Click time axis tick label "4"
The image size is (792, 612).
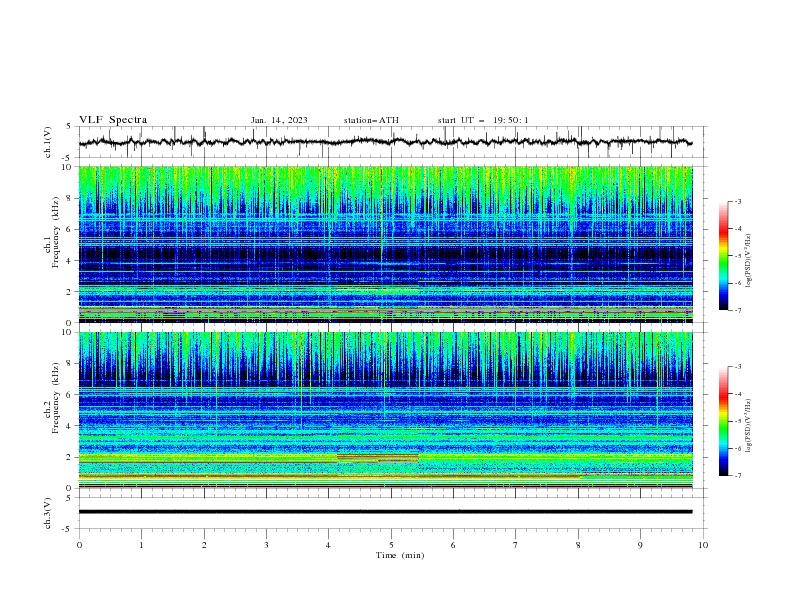(328, 545)
